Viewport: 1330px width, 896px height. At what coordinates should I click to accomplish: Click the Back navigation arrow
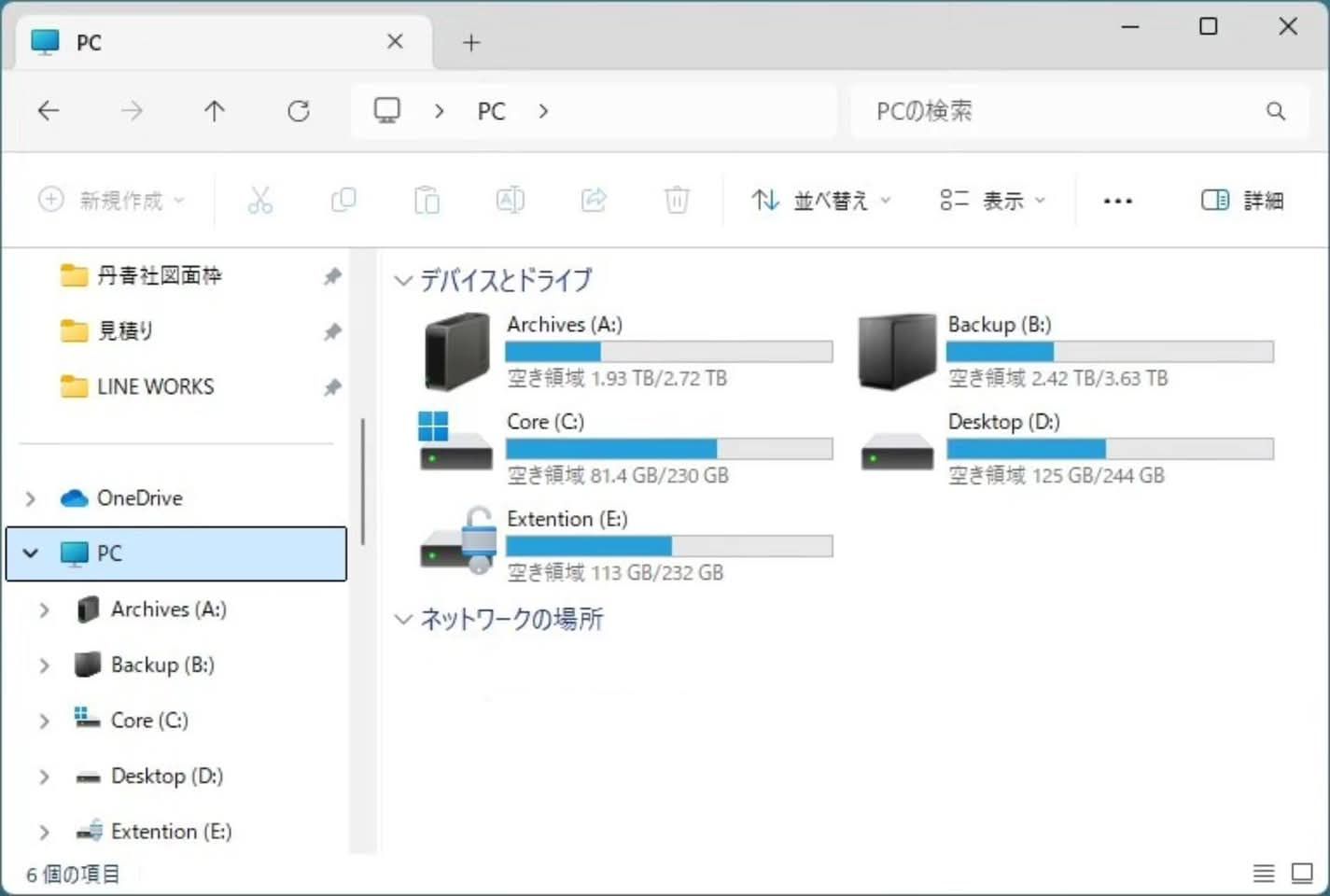(49, 111)
